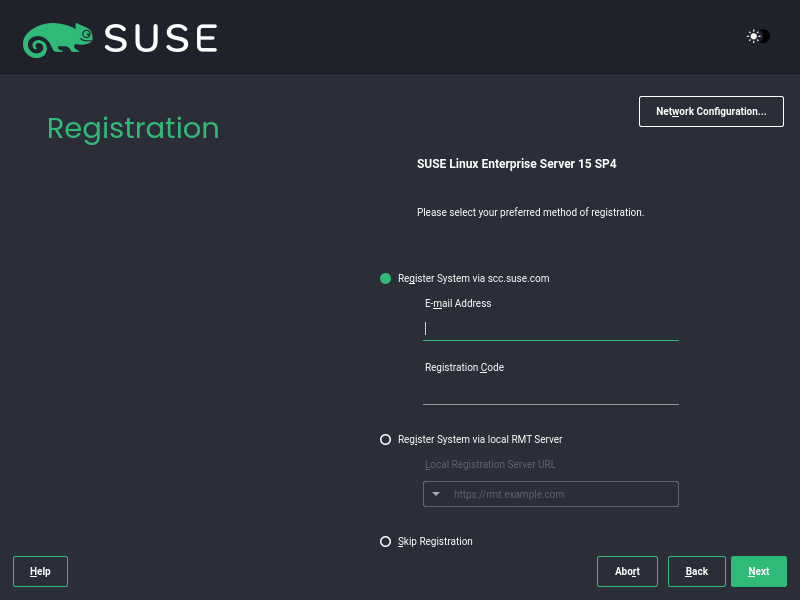
Task: Expand the Local Registration Server URL dropdown
Action: pos(436,494)
